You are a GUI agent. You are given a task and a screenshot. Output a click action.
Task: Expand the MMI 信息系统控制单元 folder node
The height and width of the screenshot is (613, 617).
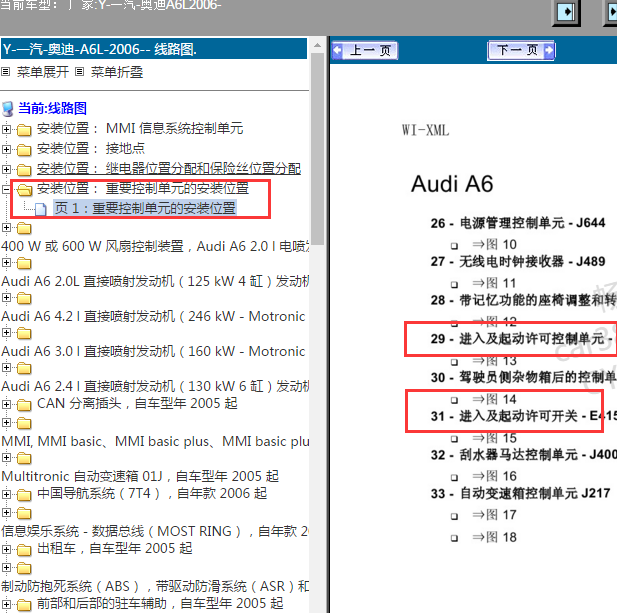(6, 129)
